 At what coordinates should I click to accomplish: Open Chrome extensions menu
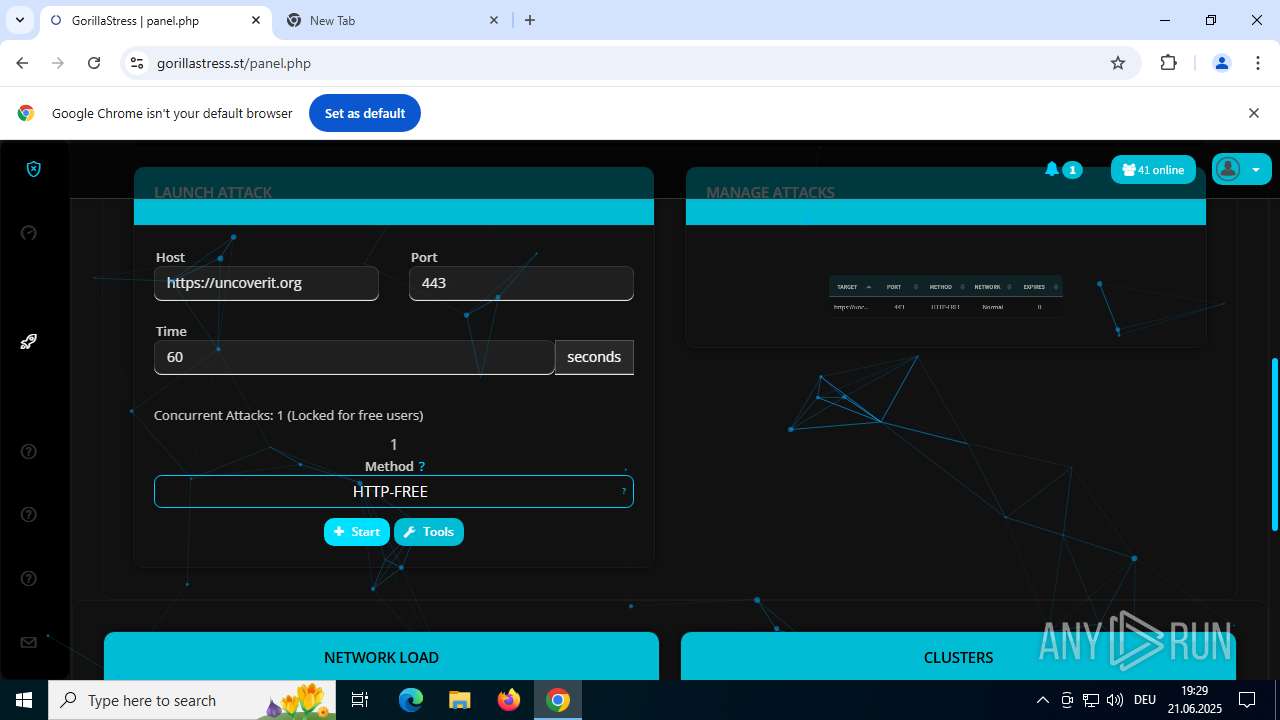[x=1168, y=63]
